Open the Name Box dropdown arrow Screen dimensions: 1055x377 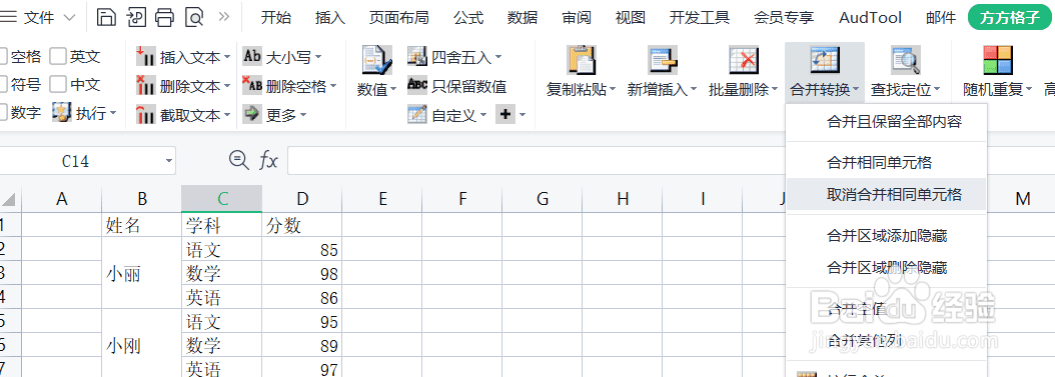168,161
